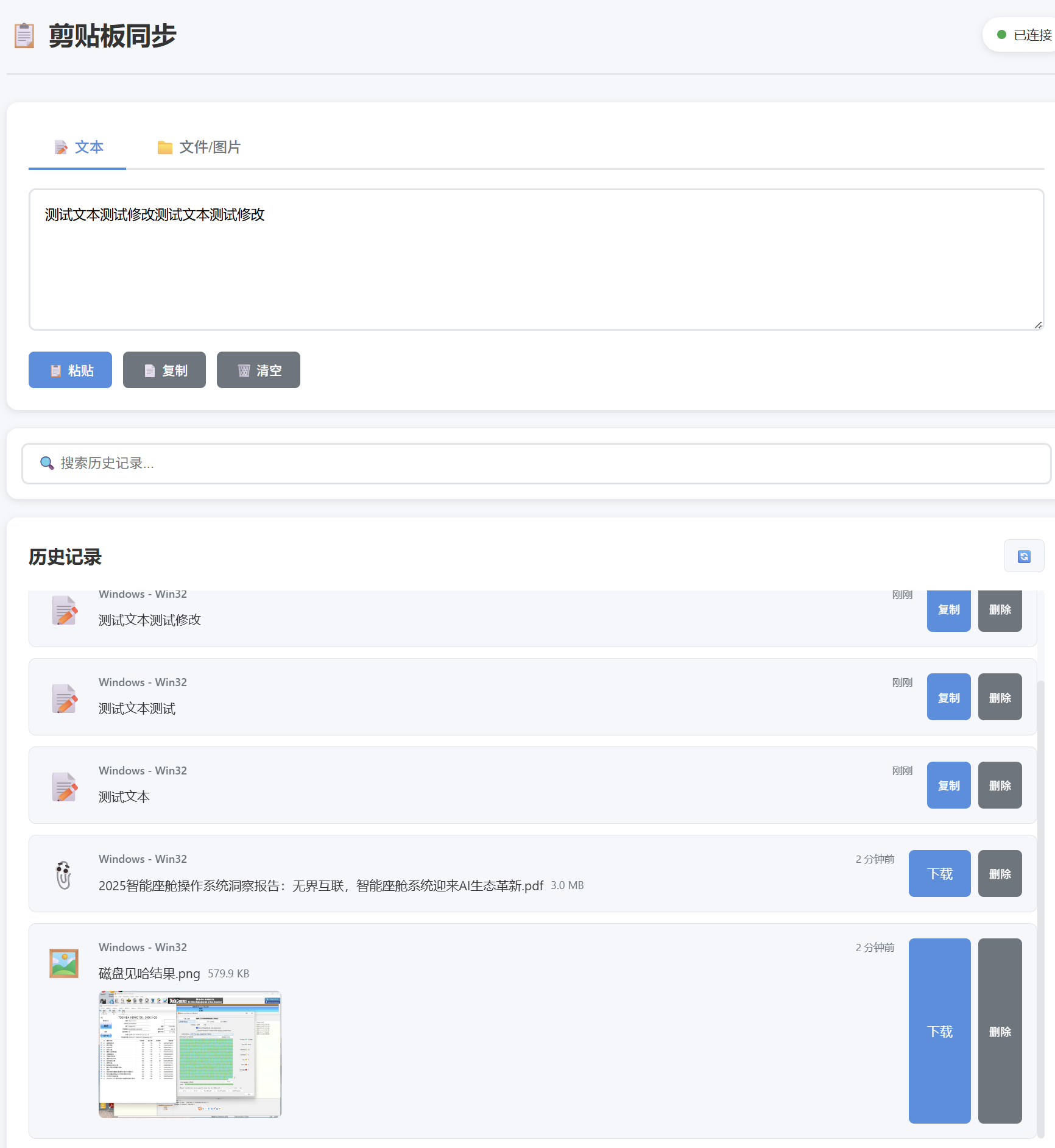Image resolution: width=1055 pixels, height=1148 pixels.
Task: Delete the 测试文本 history entry
Action: point(1000,785)
